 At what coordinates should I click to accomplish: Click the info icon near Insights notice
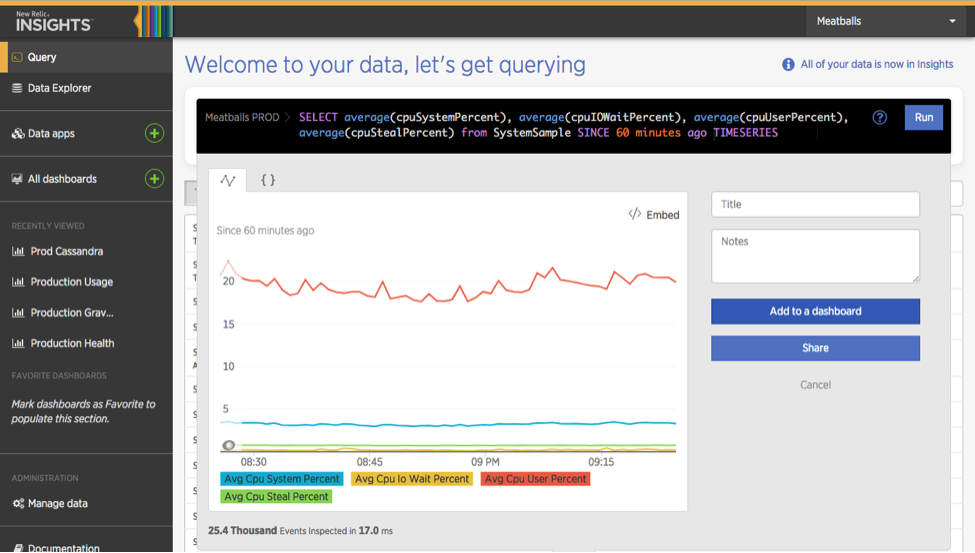click(788, 65)
